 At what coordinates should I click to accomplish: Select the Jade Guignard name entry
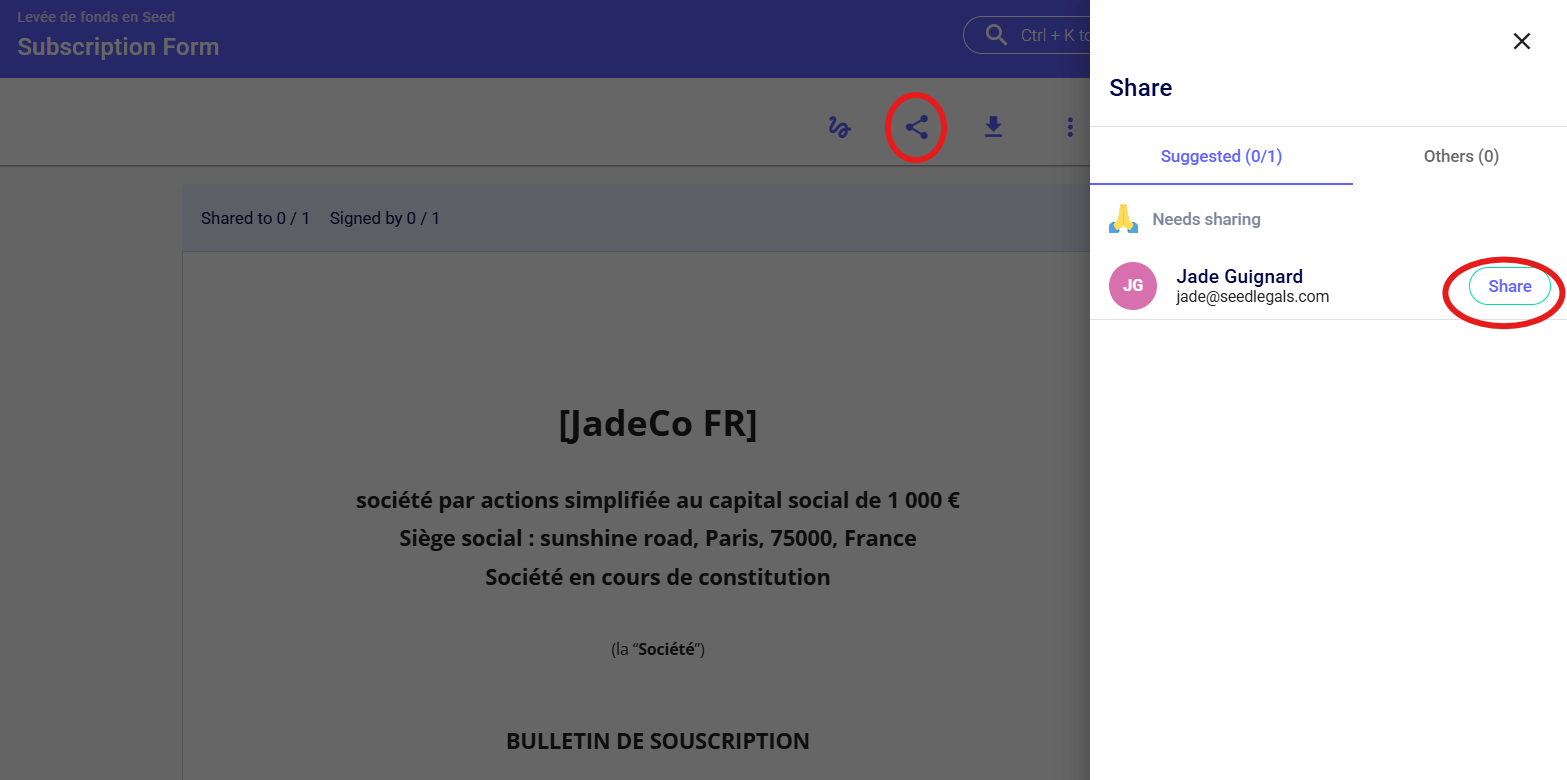pyautogui.click(x=1239, y=276)
